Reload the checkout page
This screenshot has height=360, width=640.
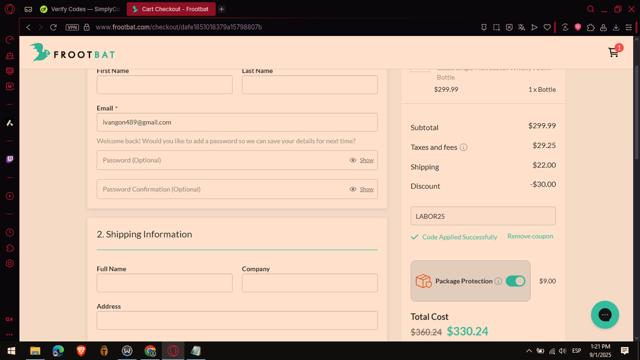53,27
